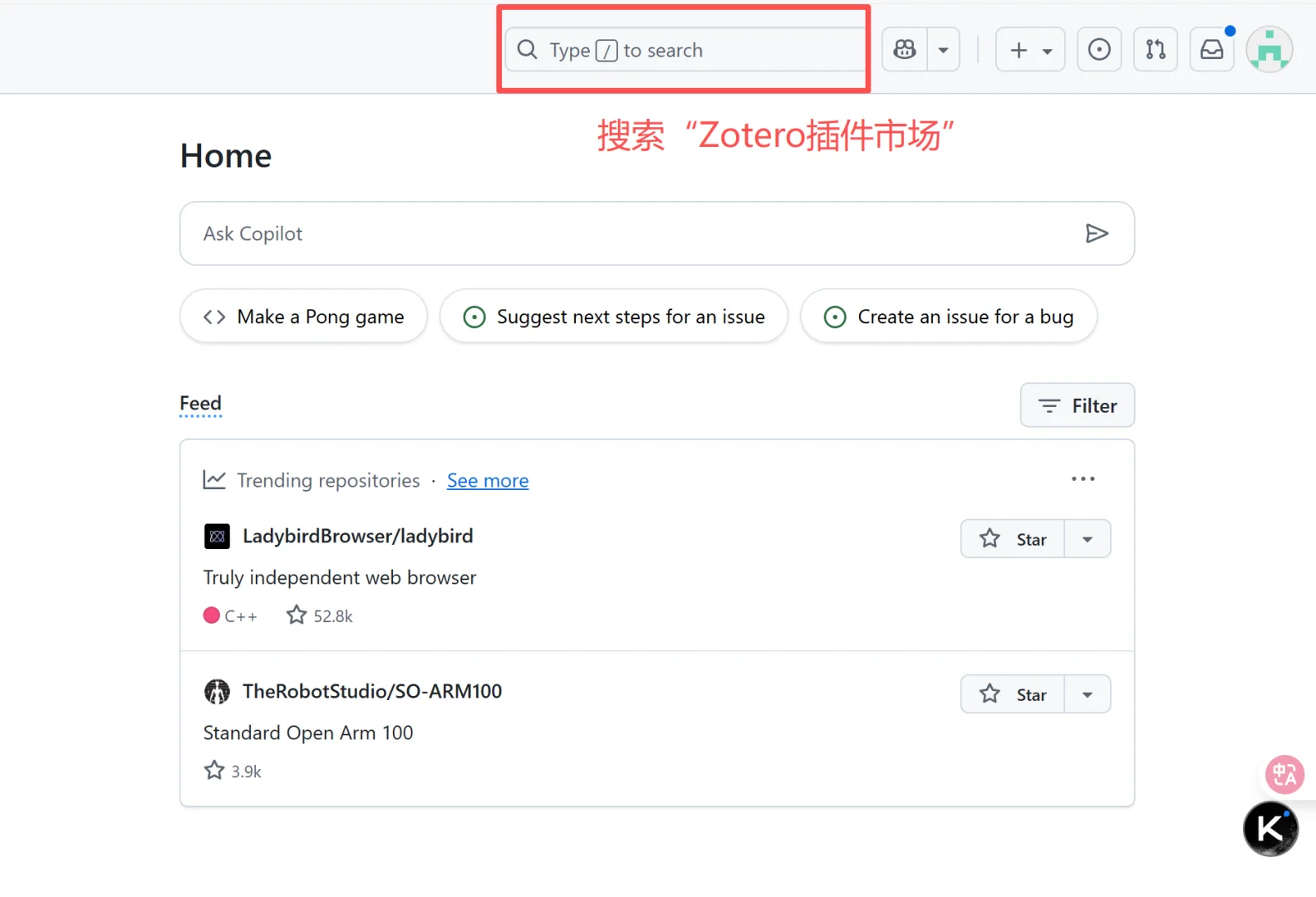This screenshot has height=897, width=1316.
Task: Follow the 'See more' trending link
Action: [x=488, y=481]
